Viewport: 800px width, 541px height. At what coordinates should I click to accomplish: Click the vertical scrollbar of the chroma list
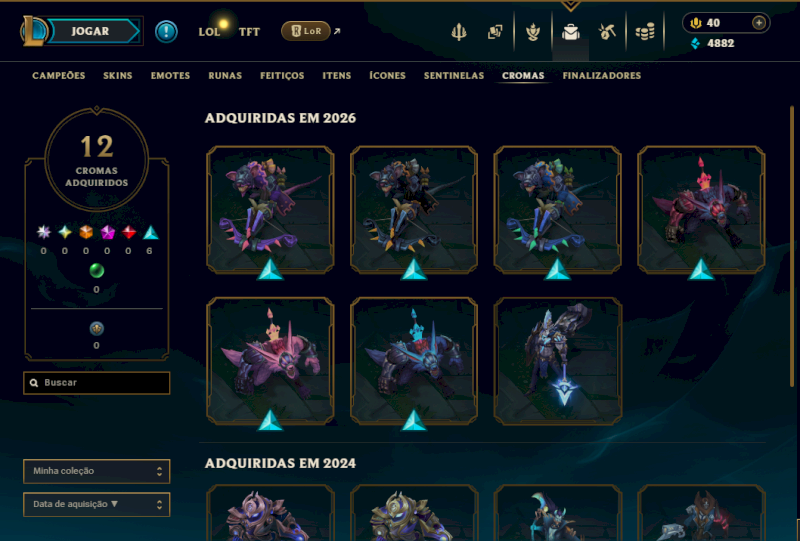click(x=792, y=246)
